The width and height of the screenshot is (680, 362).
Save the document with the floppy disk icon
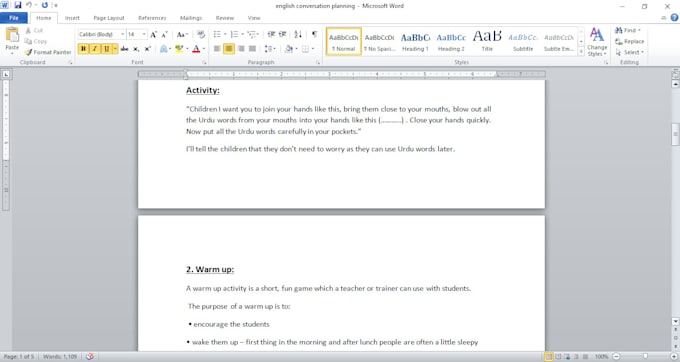click(x=18, y=5)
